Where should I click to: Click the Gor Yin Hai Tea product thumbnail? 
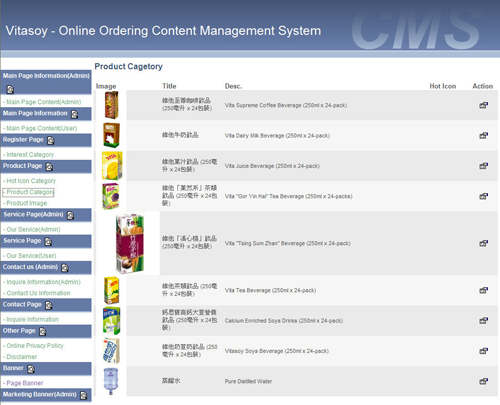point(111,196)
